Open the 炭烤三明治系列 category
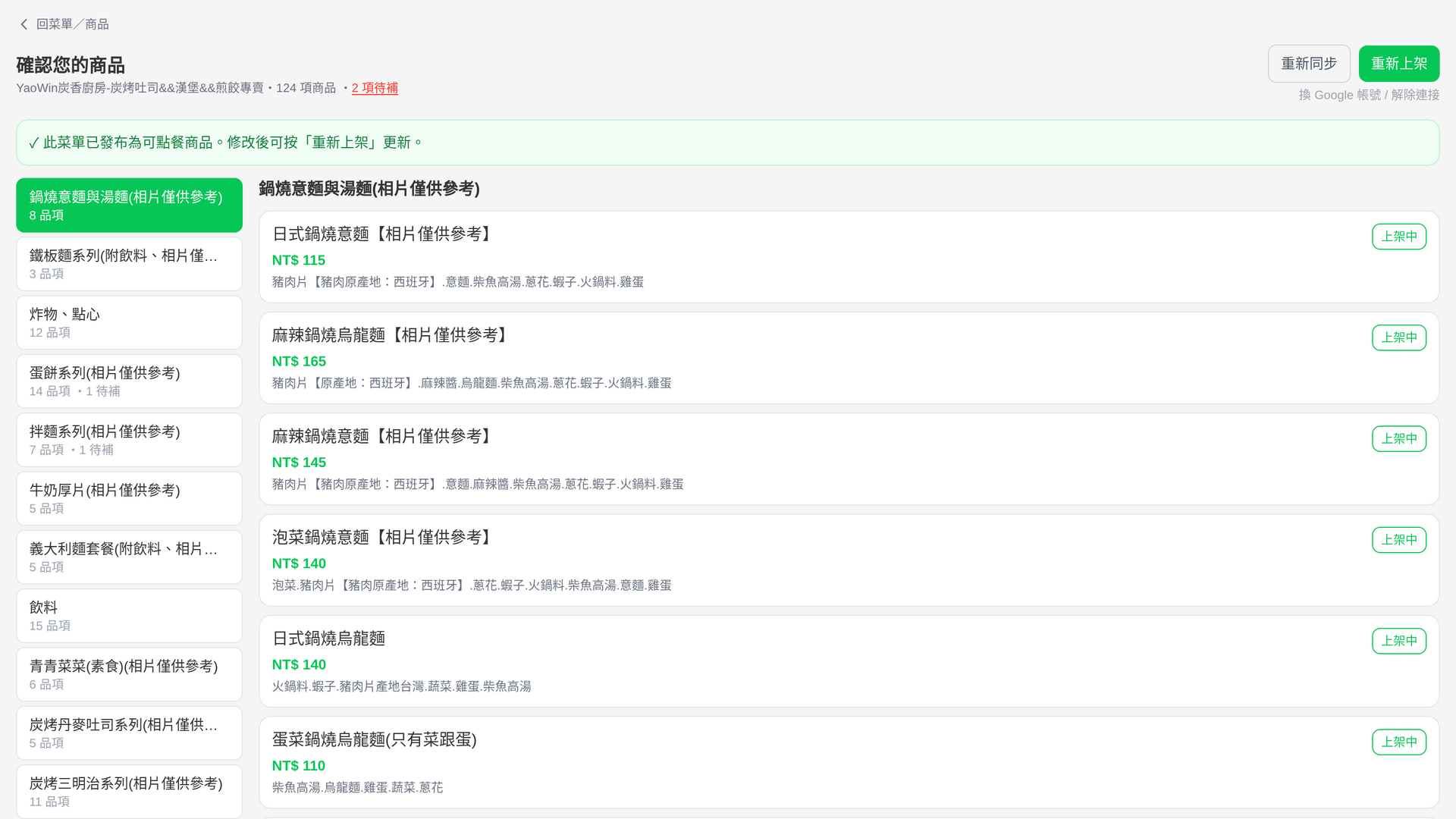The width and height of the screenshot is (1456, 819). (129, 792)
